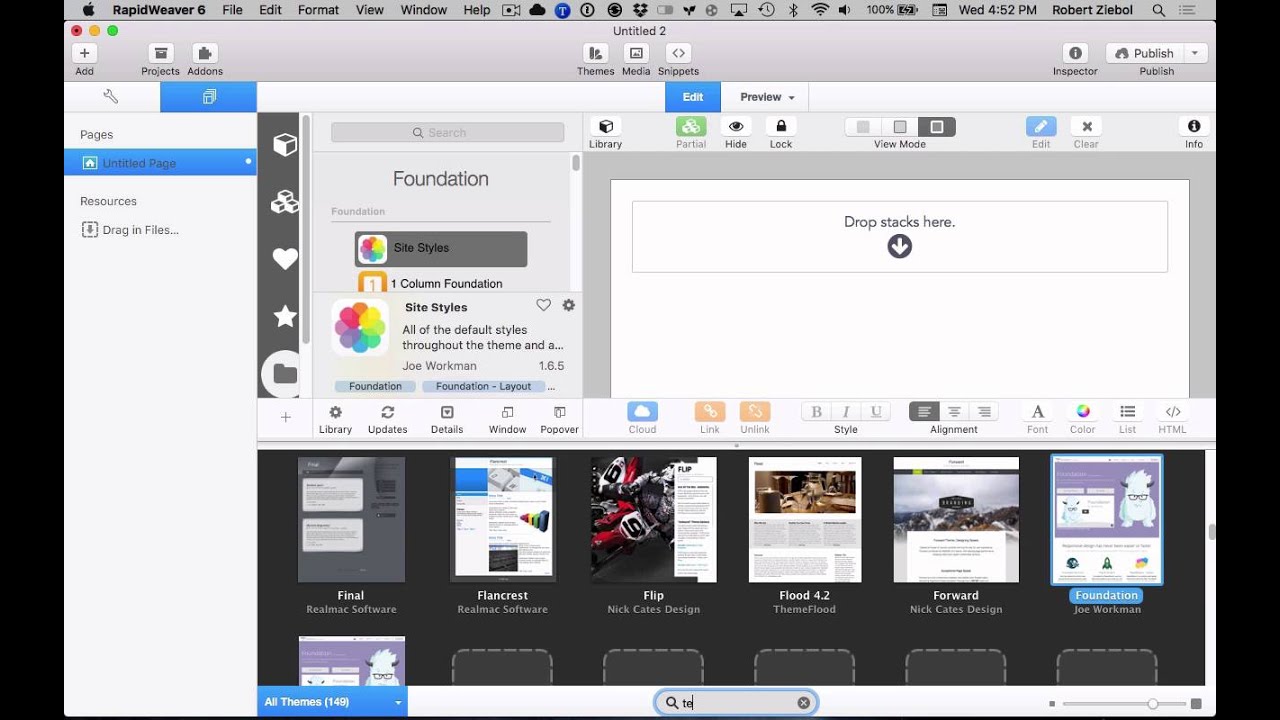Select the Flood 4.2 theme thumbnail
Viewport: 1280px width, 720px height.
(x=805, y=520)
